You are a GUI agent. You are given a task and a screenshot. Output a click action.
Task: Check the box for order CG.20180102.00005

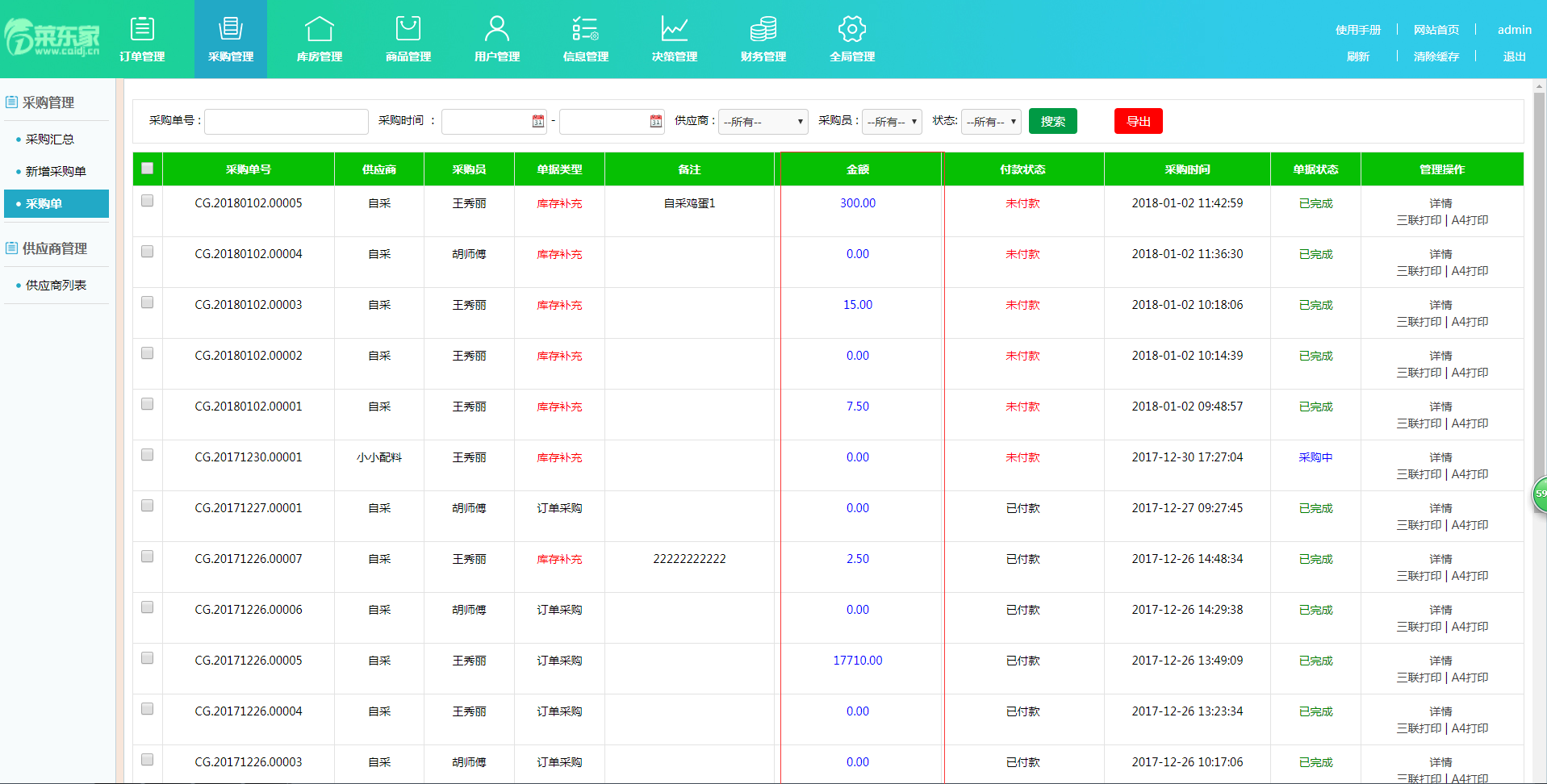pyautogui.click(x=147, y=201)
